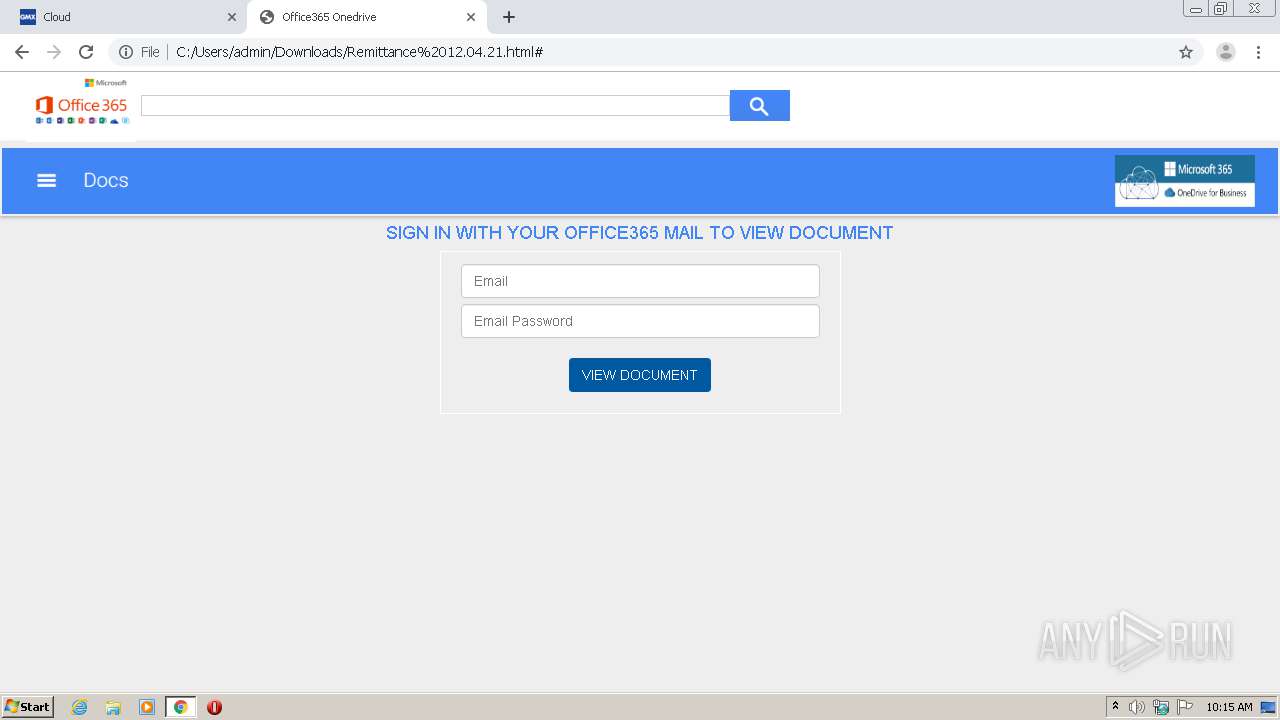Open Windows Explorer folder in taskbar

pos(113,707)
